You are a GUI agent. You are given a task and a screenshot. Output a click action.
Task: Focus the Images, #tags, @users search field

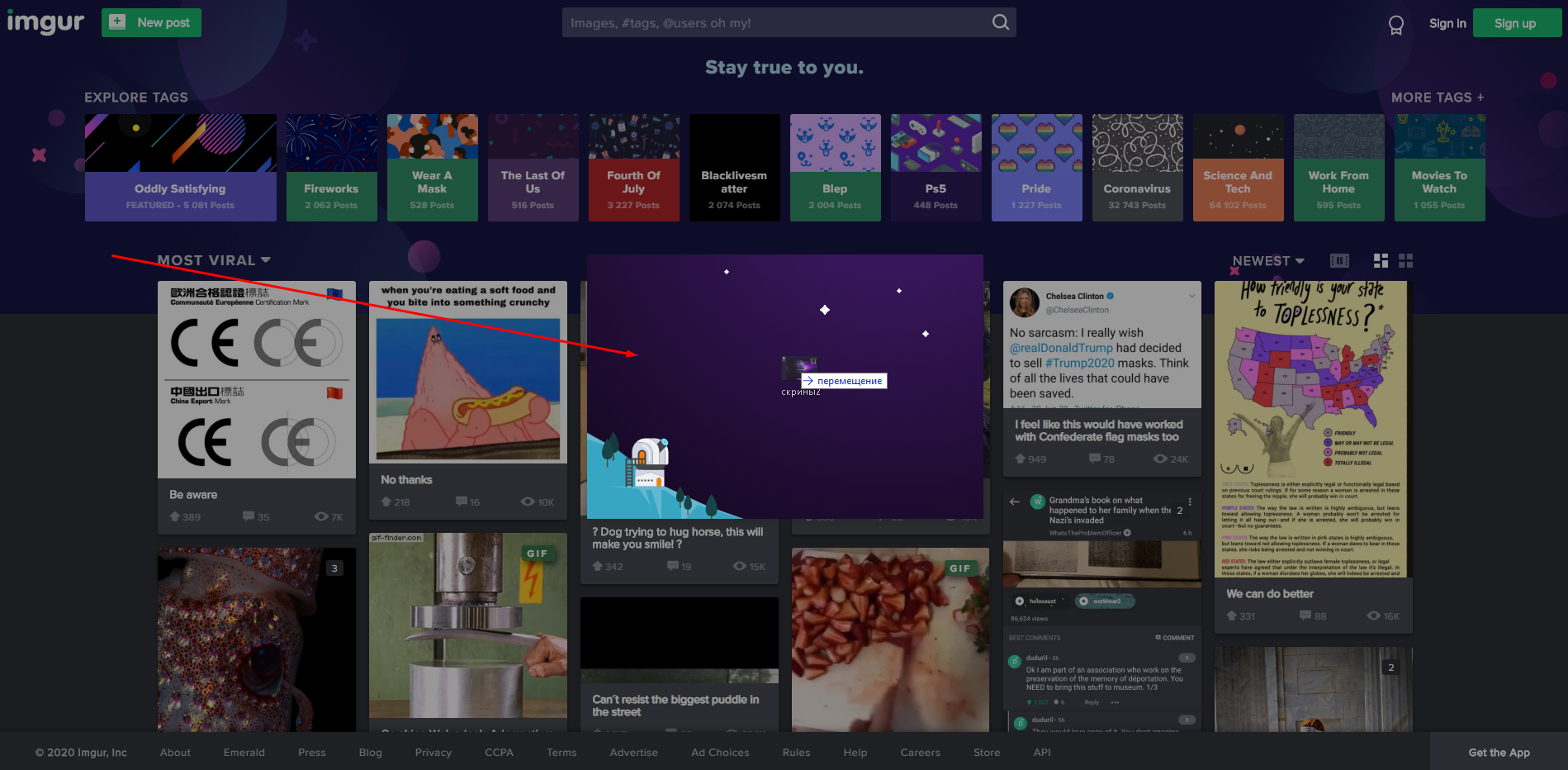[776, 23]
